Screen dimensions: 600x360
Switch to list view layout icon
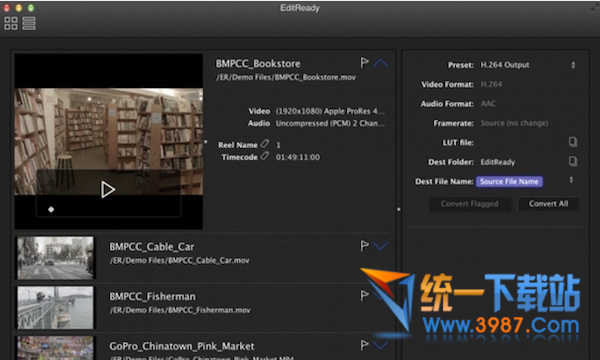[29, 23]
